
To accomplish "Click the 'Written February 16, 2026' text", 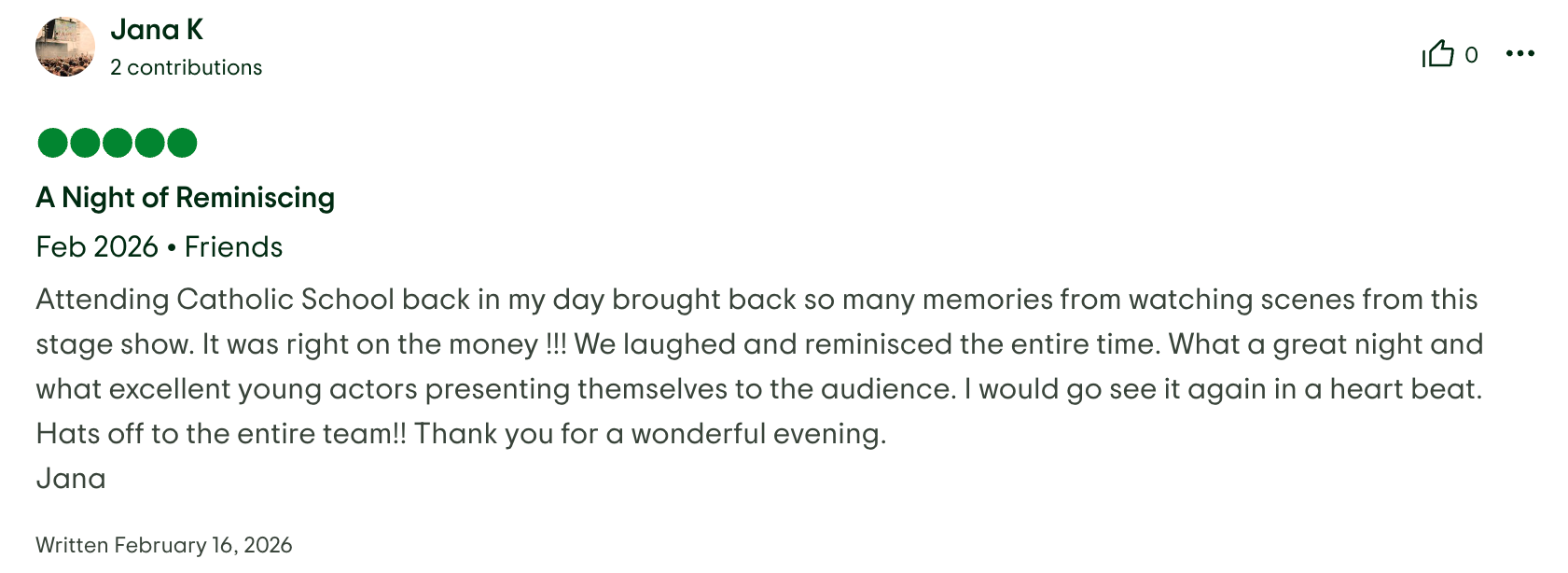I will click(163, 544).
